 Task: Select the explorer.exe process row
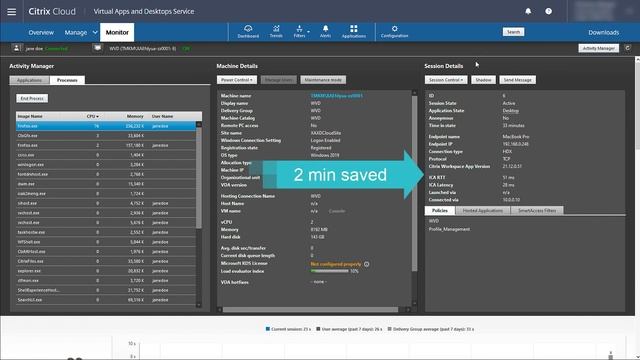106,271
